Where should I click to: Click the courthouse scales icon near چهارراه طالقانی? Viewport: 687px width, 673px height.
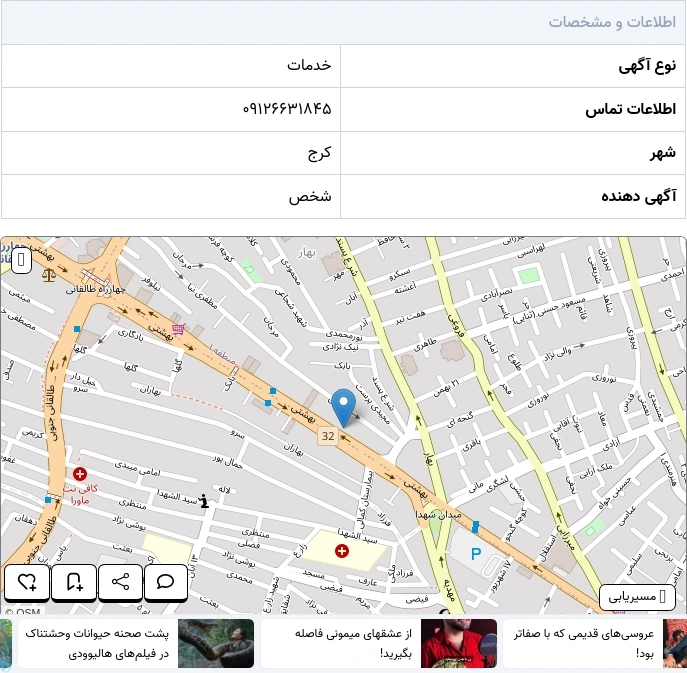pos(49,275)
